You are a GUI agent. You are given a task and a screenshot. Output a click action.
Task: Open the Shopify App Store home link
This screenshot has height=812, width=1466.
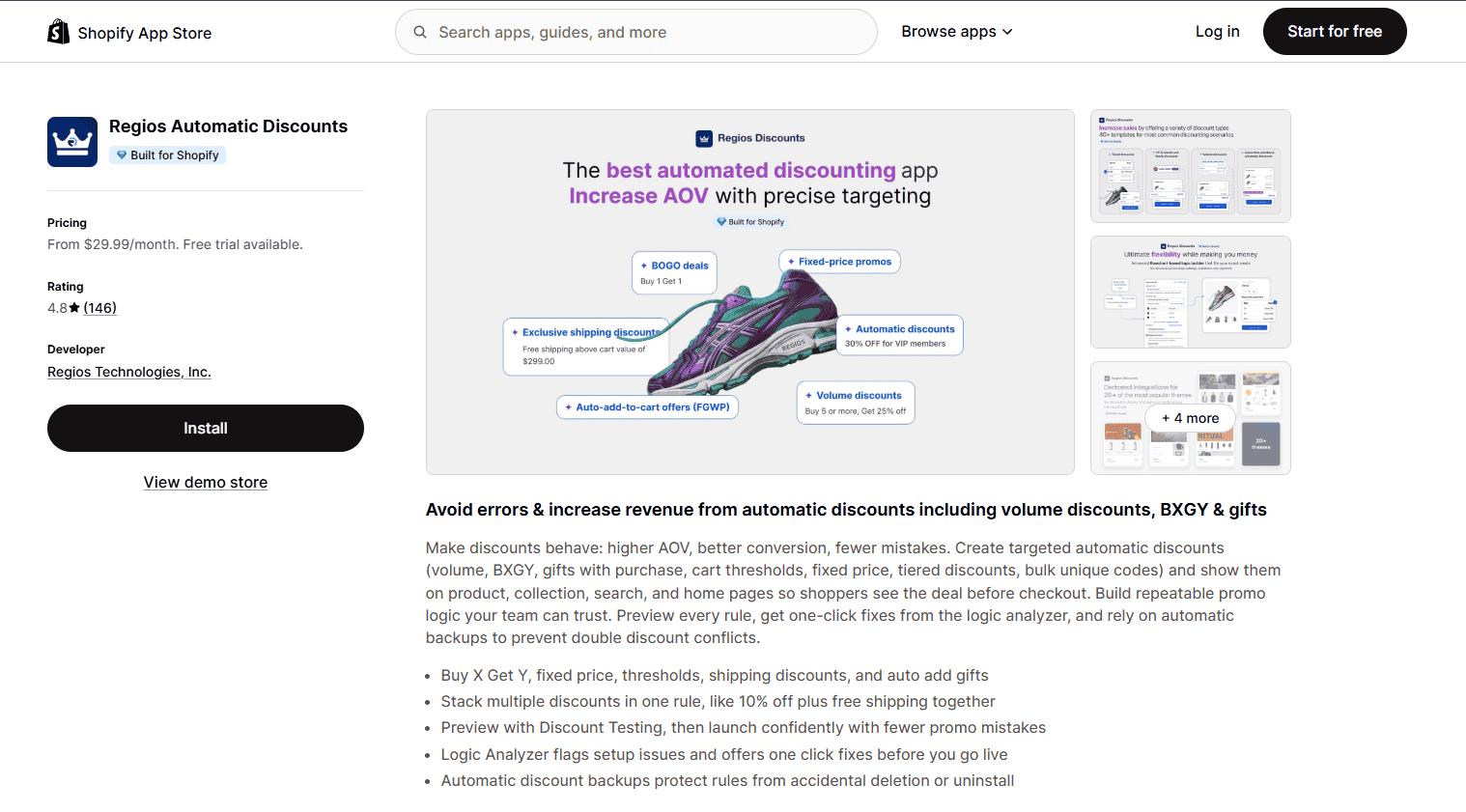129,32
